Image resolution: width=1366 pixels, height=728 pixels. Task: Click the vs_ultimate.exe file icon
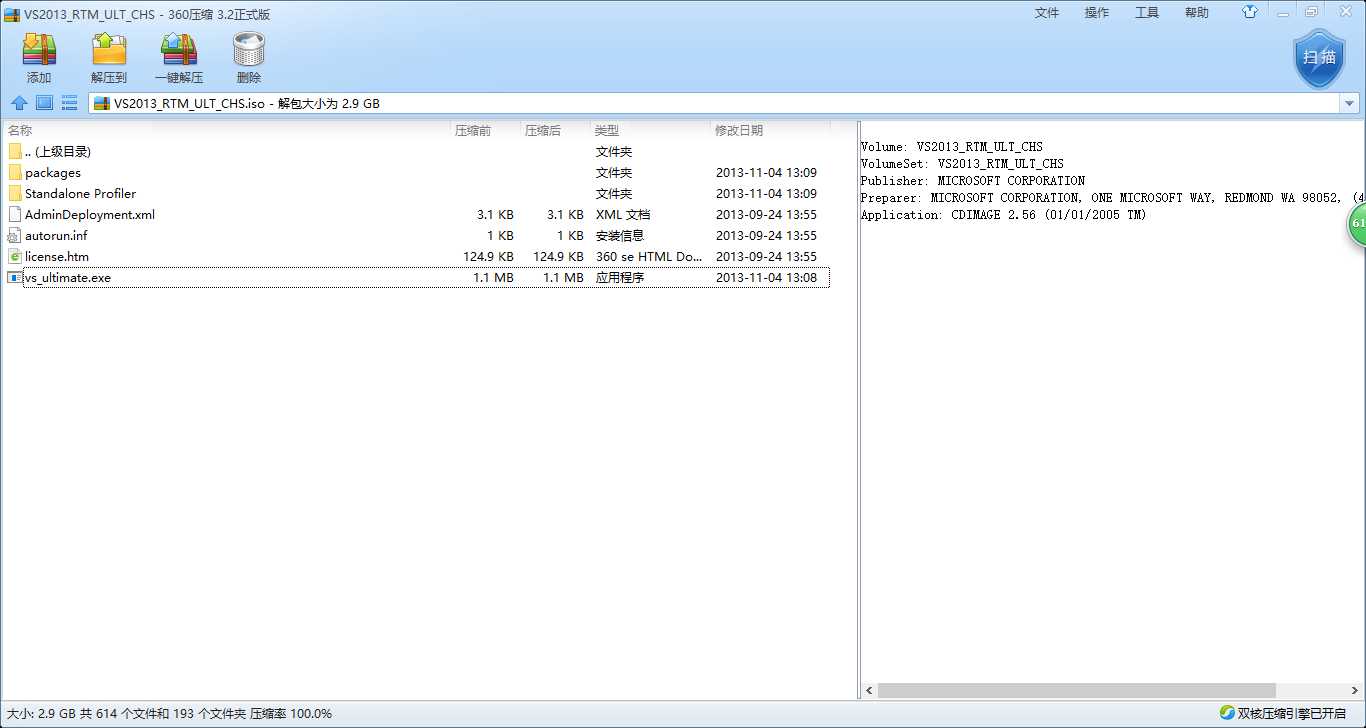[14, 277]
